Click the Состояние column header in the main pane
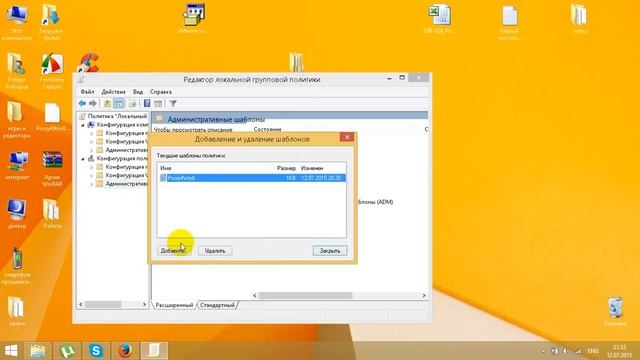The image size is (640, 360). 267,129
